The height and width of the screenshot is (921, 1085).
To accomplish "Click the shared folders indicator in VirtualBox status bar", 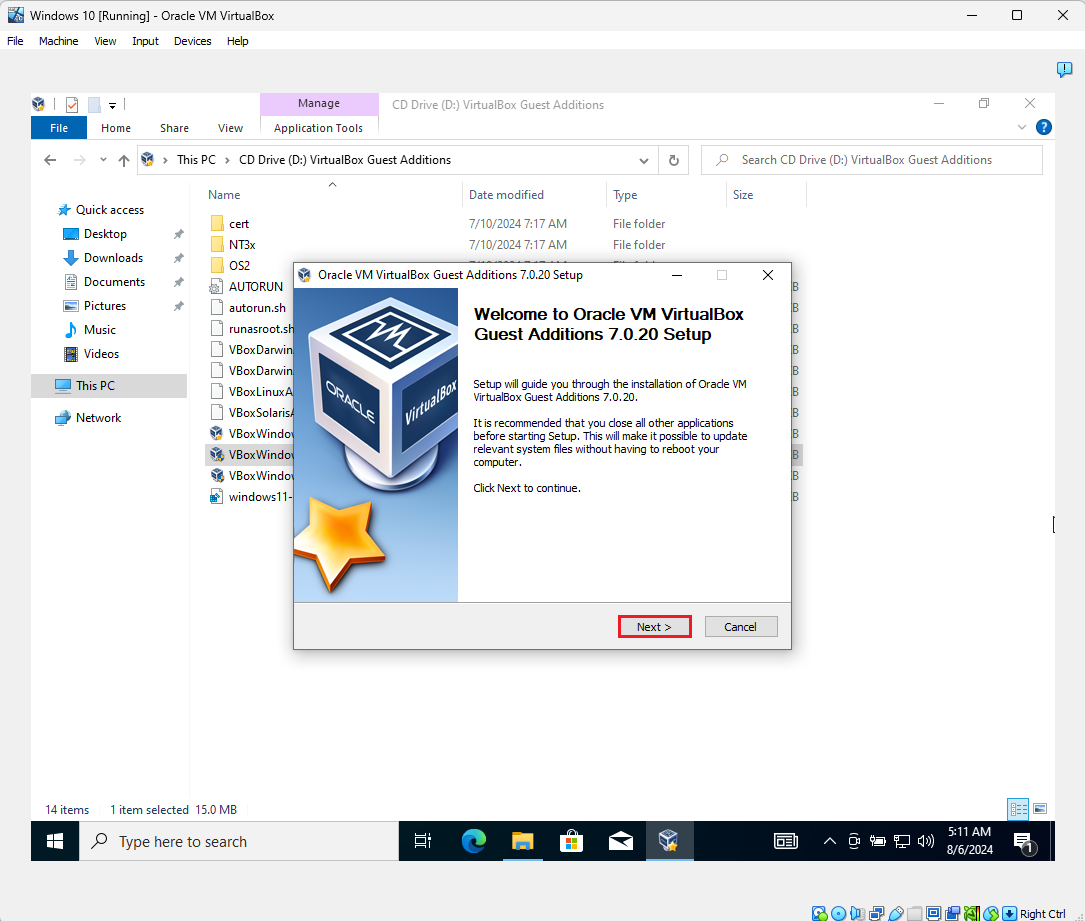I will click(x=915, y=913).
